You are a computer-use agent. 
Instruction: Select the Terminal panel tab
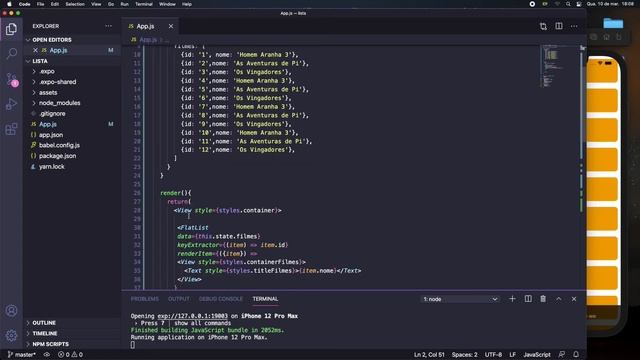265,299
